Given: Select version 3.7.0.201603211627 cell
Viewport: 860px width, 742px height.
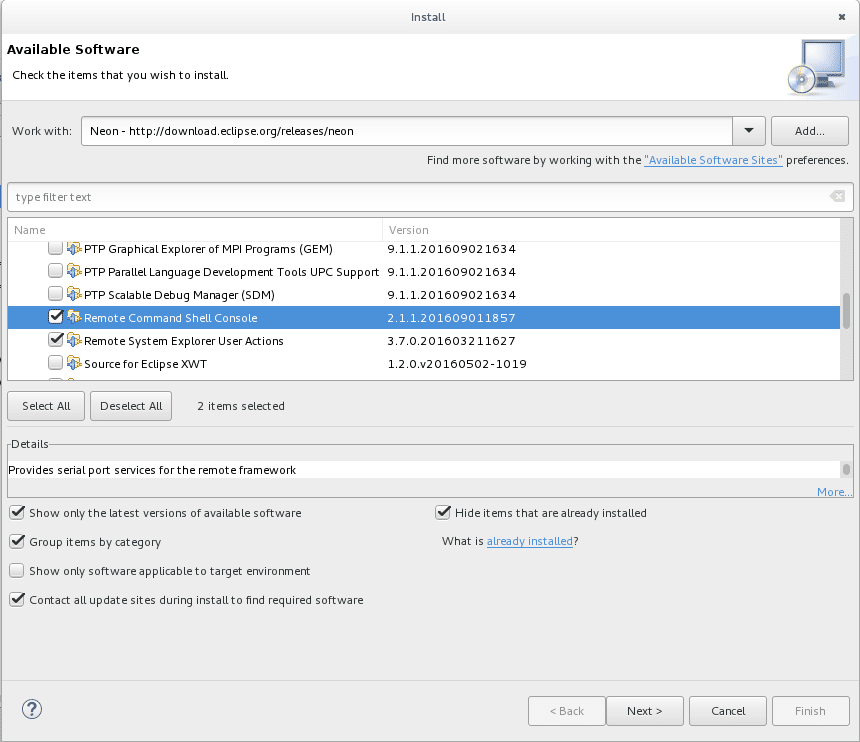Looking at the screenshot, I should coord(451,341).
